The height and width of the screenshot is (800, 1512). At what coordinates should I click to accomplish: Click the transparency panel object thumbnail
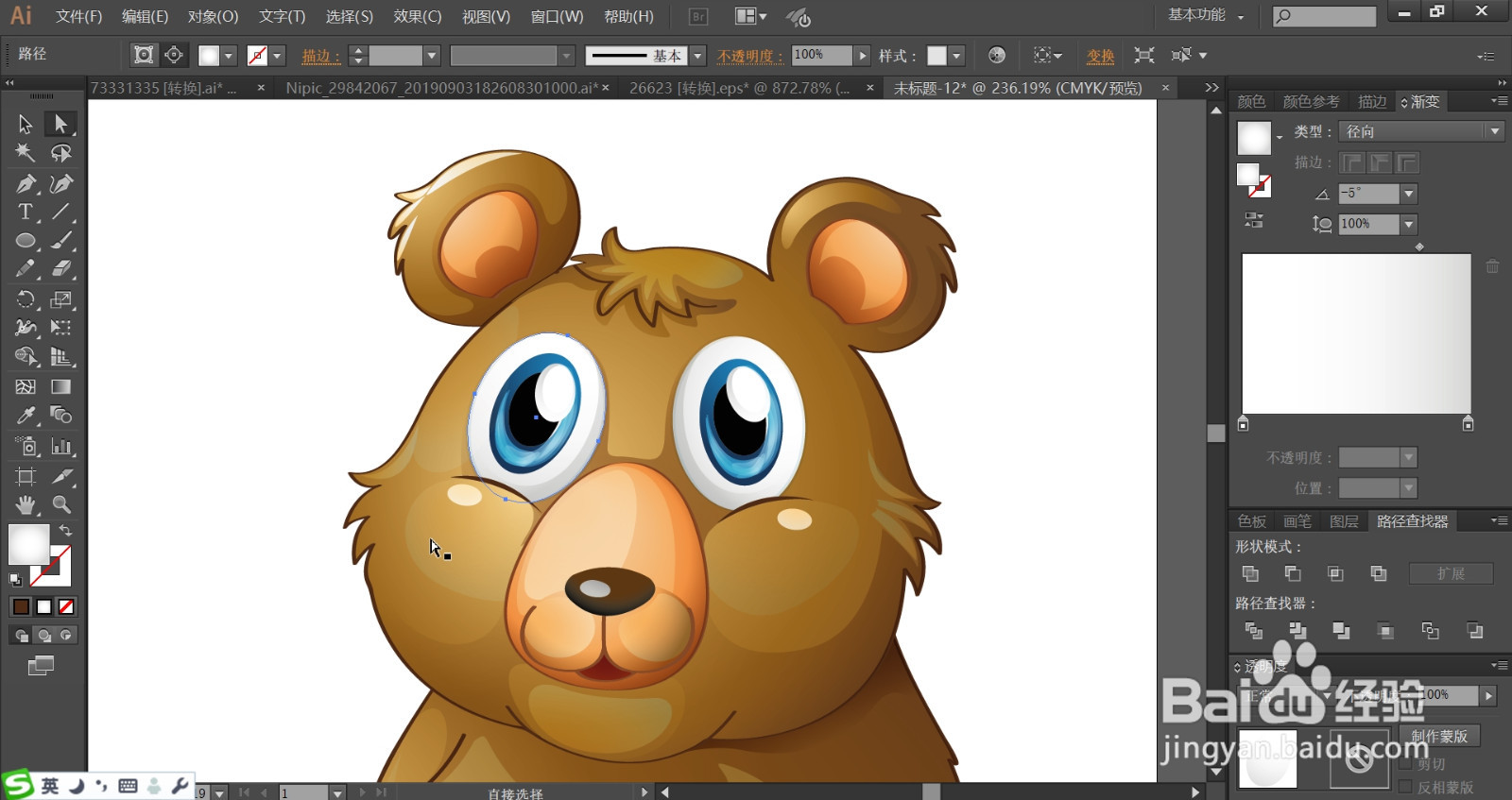tap(1267, 757)
